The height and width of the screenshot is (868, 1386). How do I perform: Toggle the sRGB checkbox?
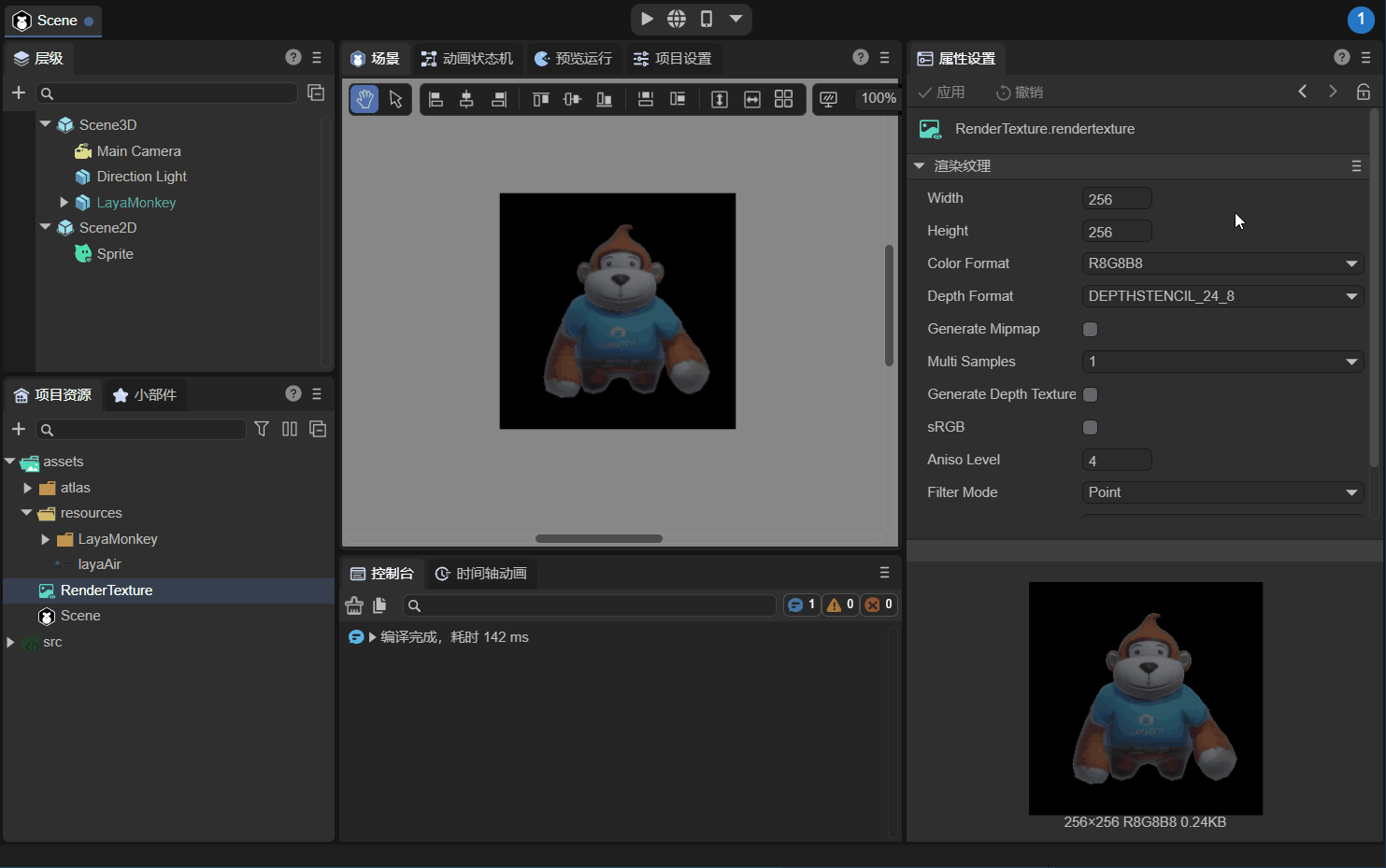point(1090,427)
